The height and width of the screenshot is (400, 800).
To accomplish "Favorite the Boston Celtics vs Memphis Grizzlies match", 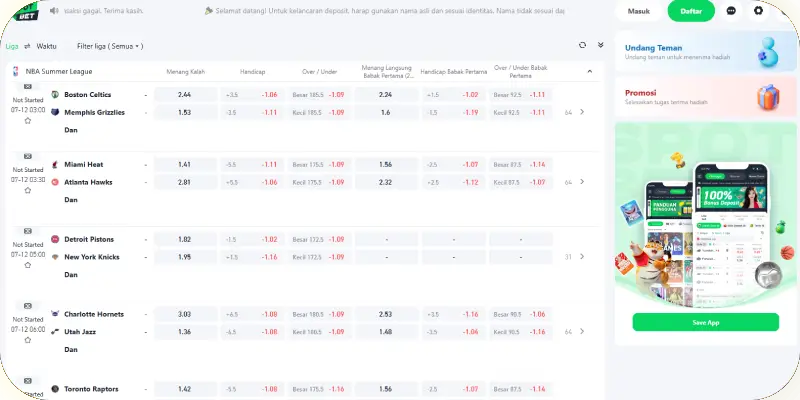I will point(28,121).
